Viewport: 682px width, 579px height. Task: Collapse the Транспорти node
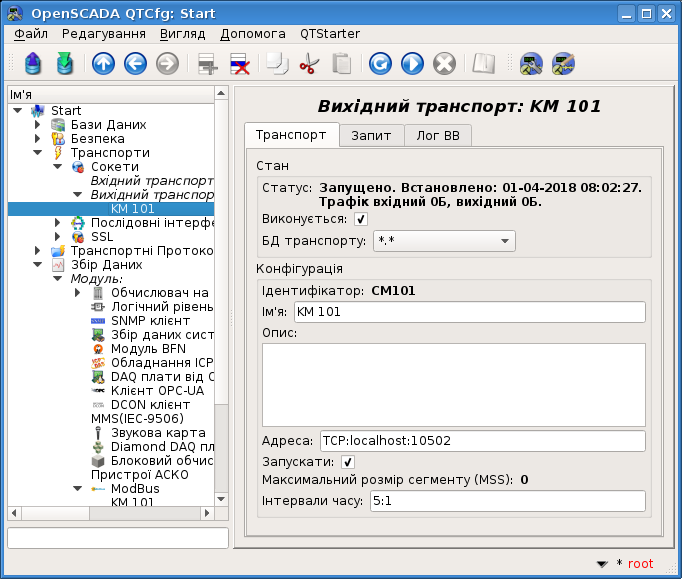[x=38, y=153]
